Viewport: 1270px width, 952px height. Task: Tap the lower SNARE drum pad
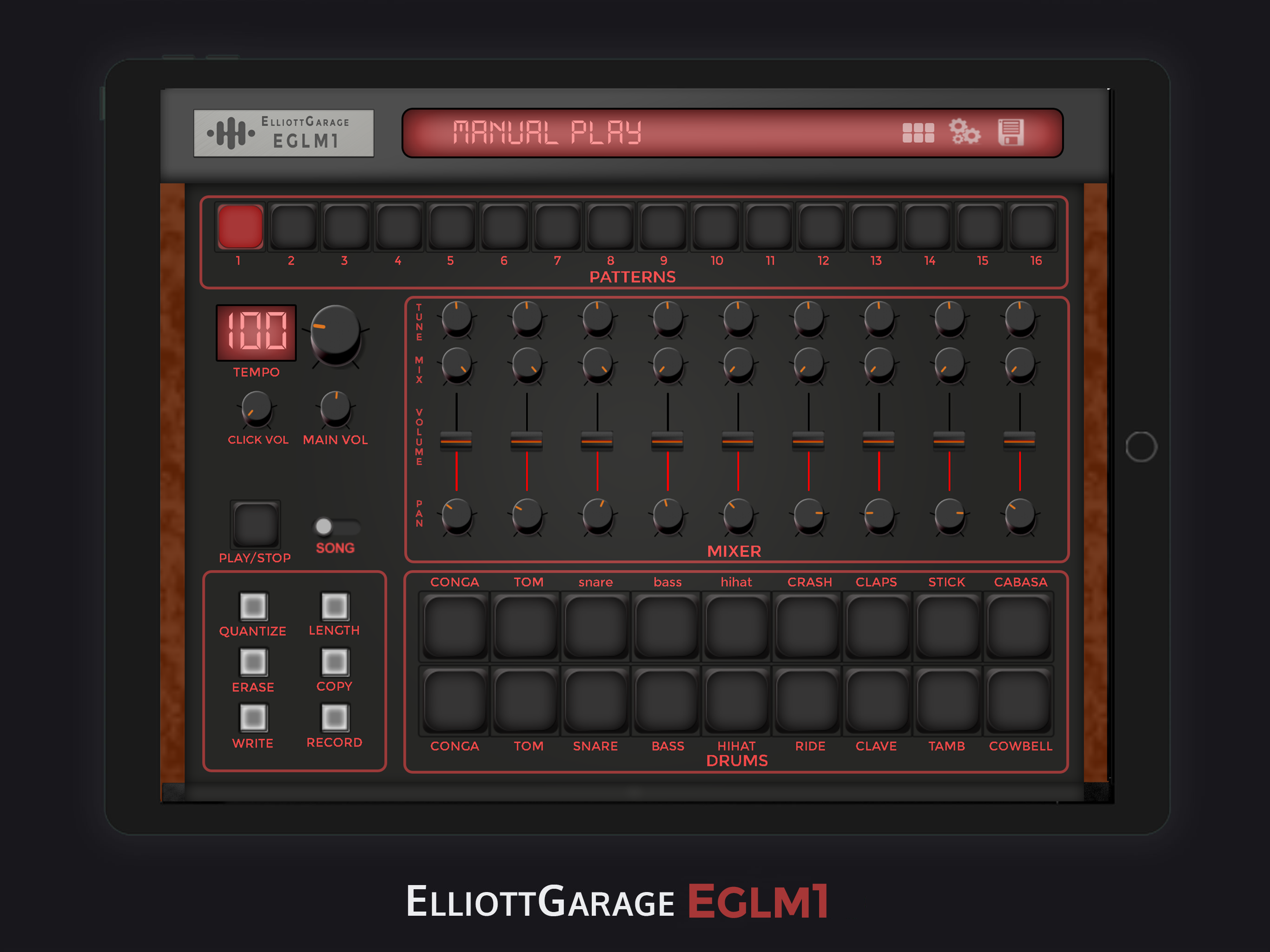595,701
